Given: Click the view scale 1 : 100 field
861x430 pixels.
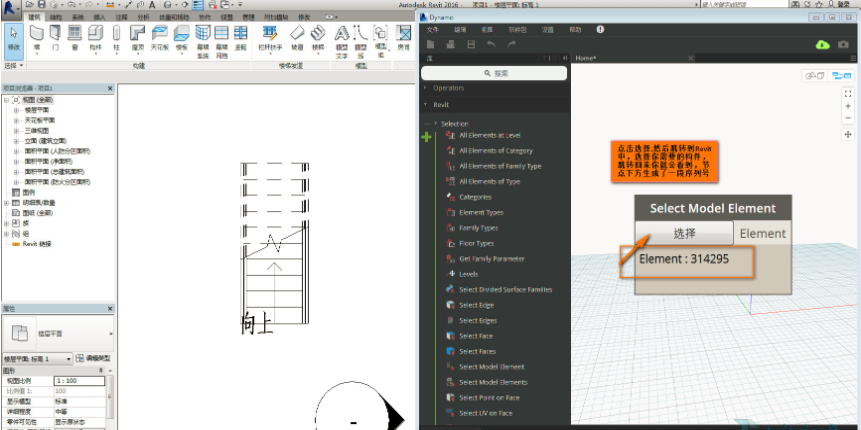Looking at the screenshot, I should 79,381.
